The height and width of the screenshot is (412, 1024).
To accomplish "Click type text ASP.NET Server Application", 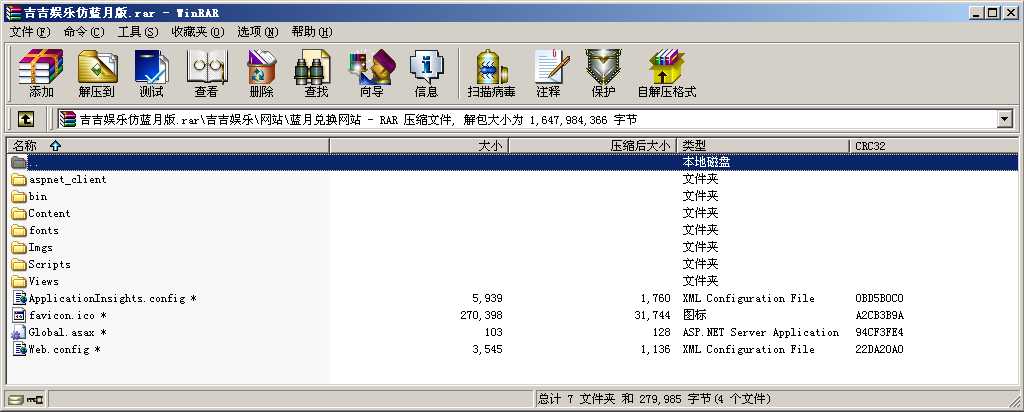I will click(x=760, y=332).
